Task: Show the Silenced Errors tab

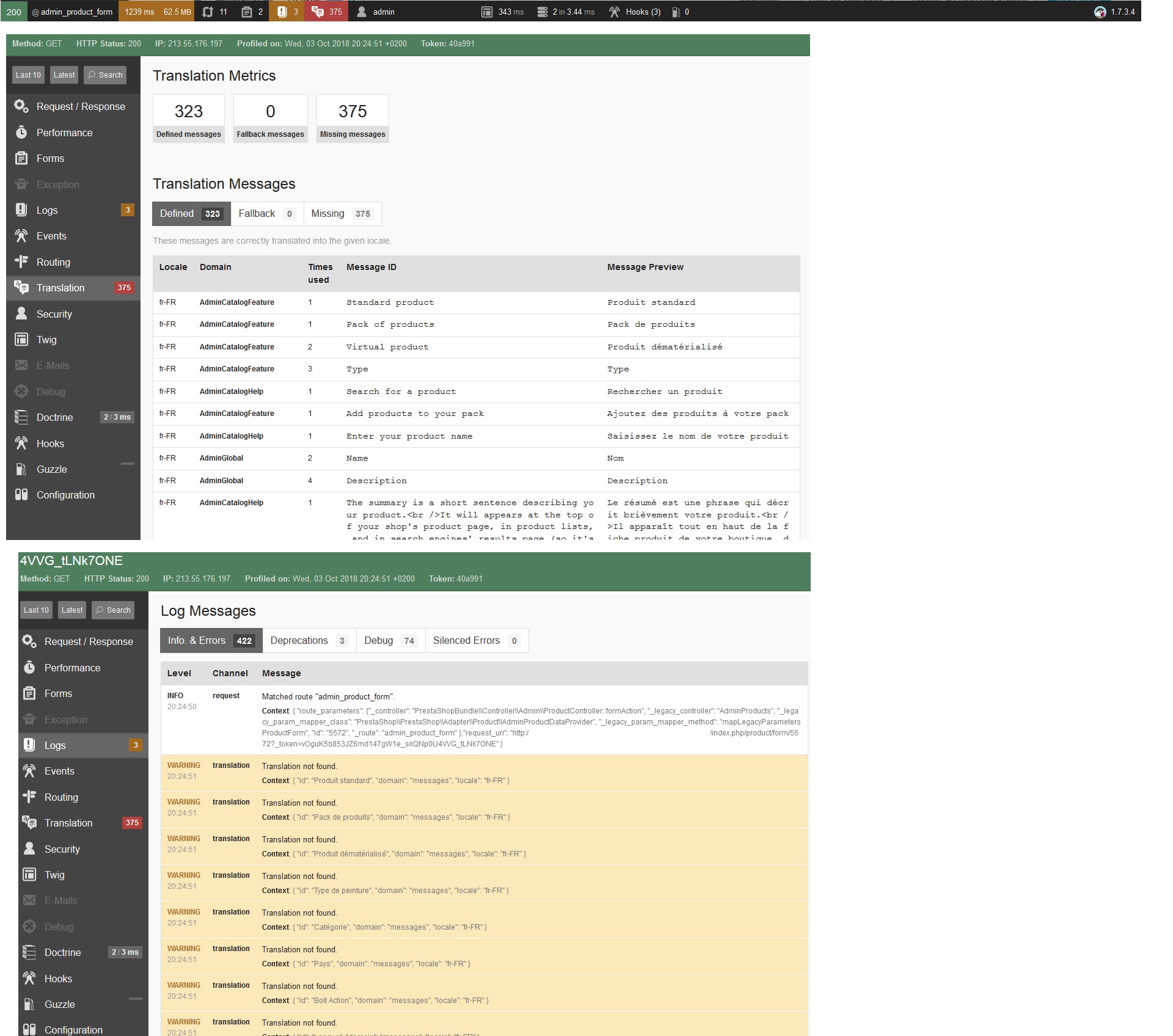Action: [x=477, y=641]
